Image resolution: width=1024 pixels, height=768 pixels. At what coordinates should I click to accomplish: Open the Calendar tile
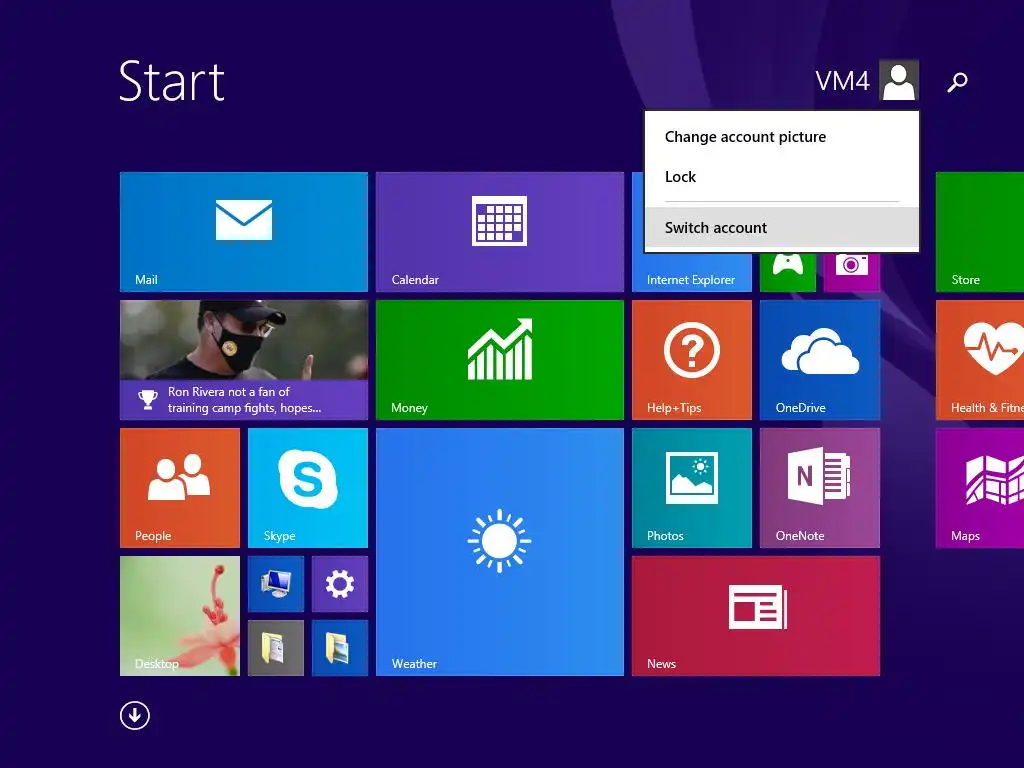(500, 232)
